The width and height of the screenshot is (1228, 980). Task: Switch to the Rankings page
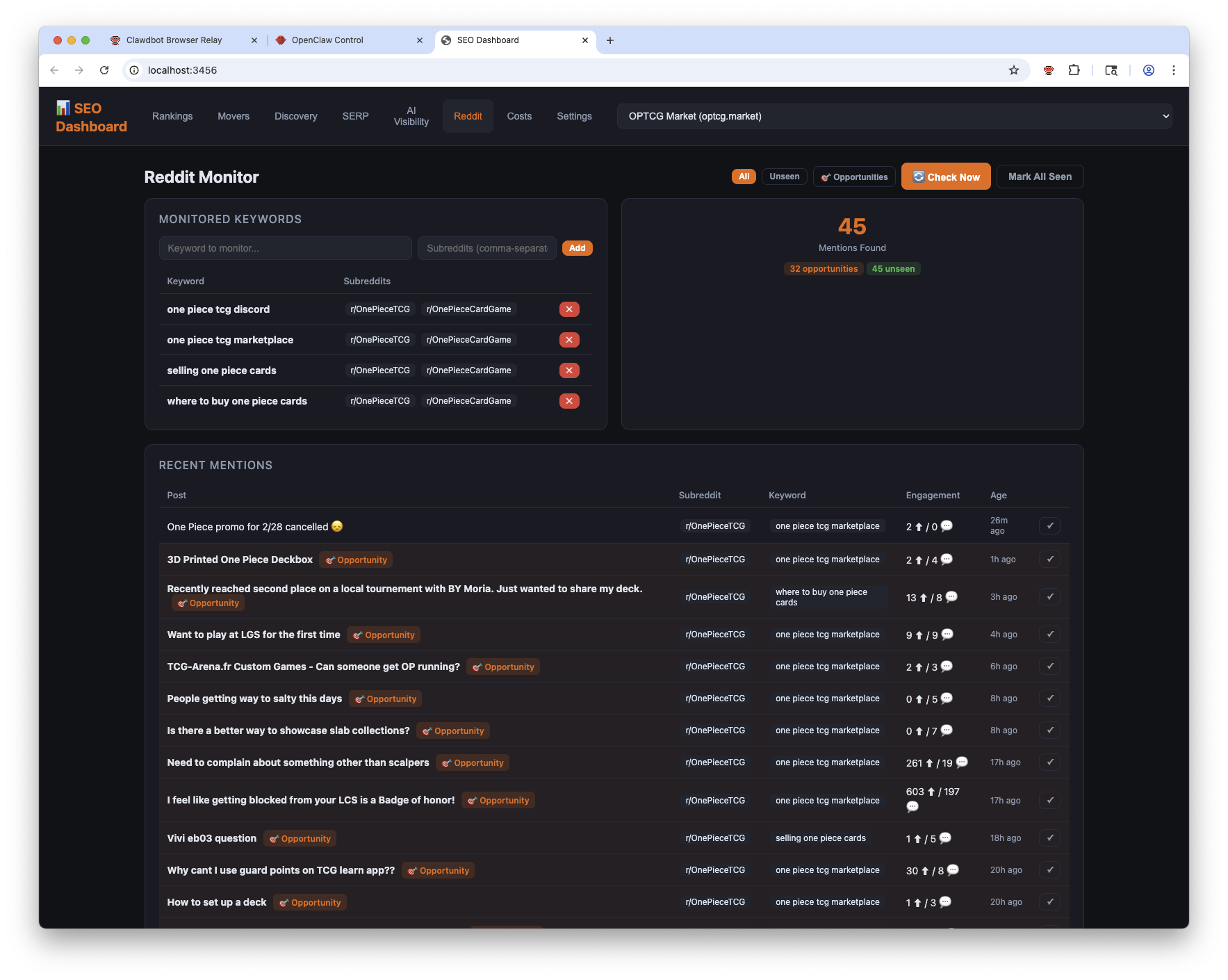[x=172, y=116]
